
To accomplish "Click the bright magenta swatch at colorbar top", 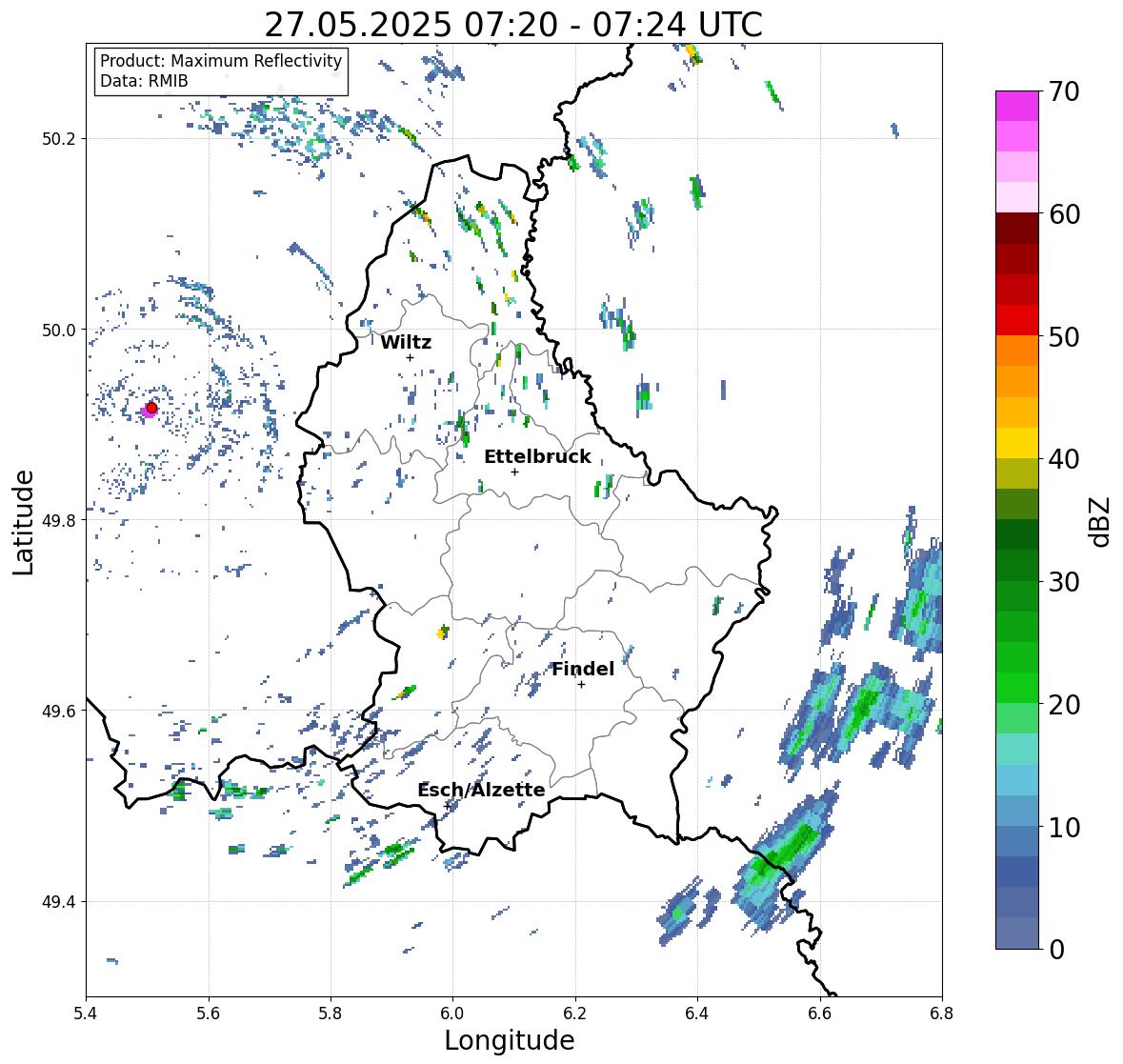I will point(1017,106).
